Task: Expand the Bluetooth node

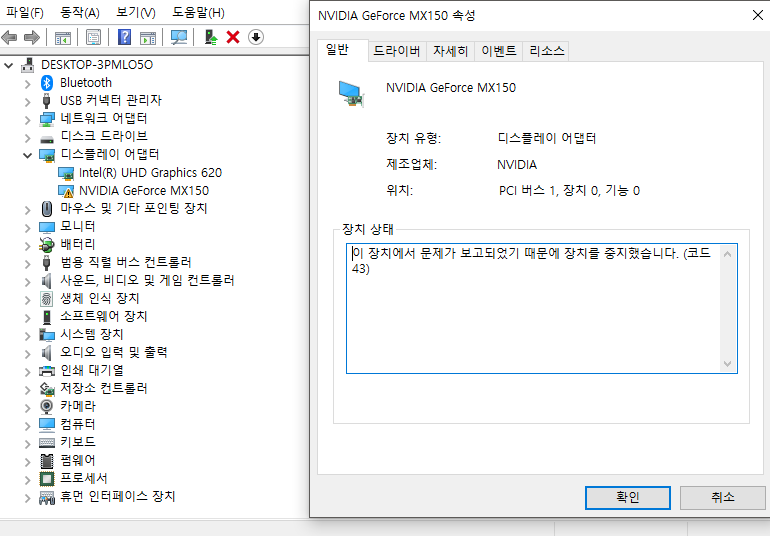Action: (28, 84)
